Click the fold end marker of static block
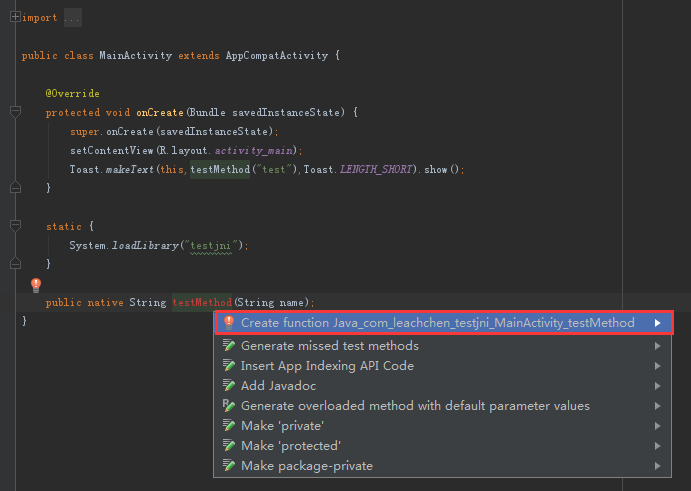The height and width of the screenshot is (491, 691). 15,263
